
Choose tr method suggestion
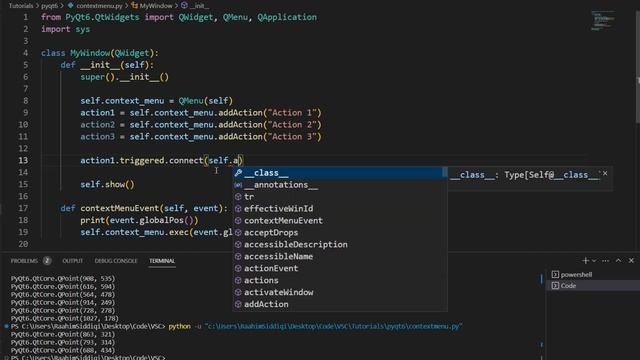point(340,197)
